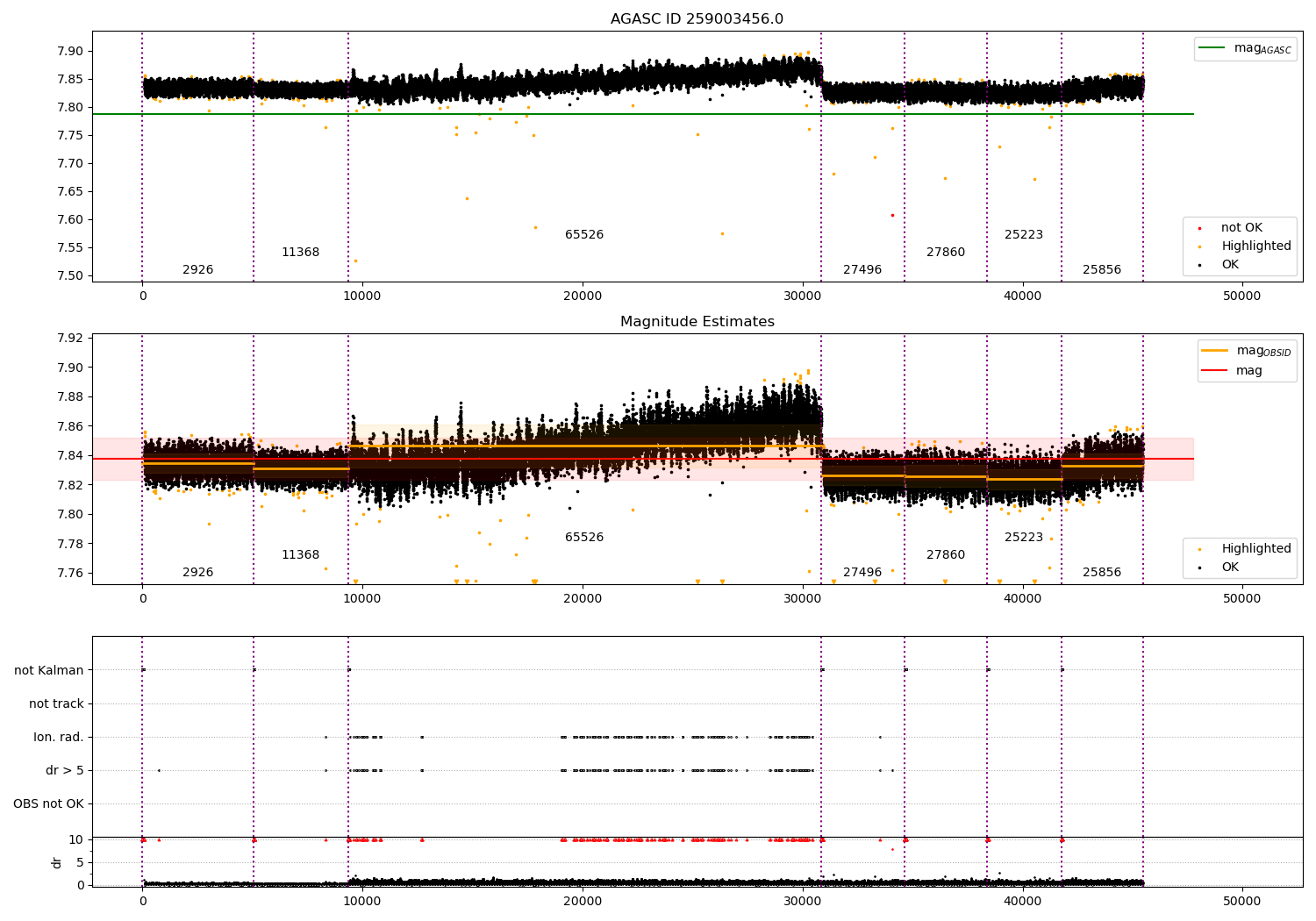
Task: Click obsid label 27860 in top plot
Action: [946, 252]
